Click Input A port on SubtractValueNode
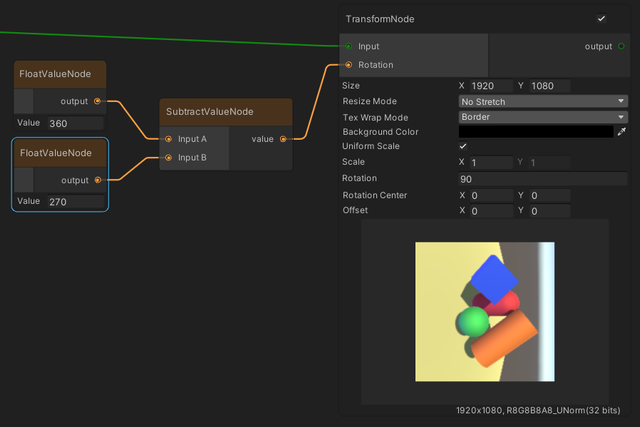Screen dimensions: 640x427 [168, 139]
